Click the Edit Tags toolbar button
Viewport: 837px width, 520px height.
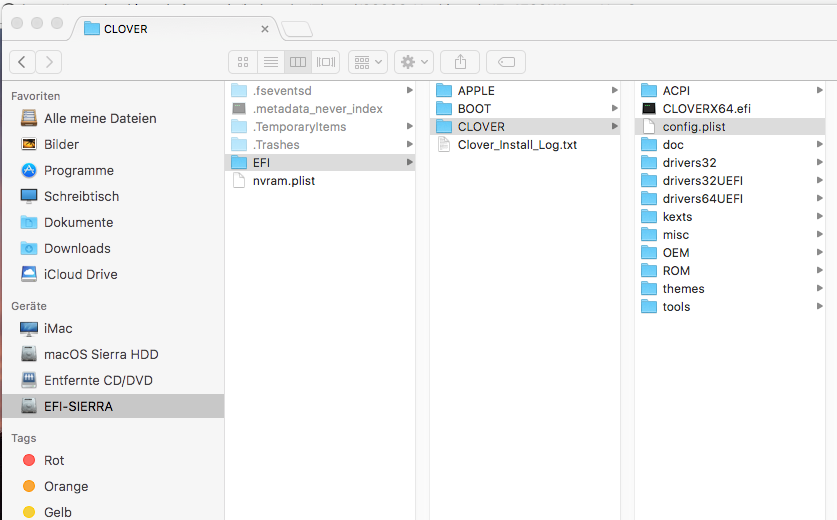pyautogui.click(x=506, y=62)
